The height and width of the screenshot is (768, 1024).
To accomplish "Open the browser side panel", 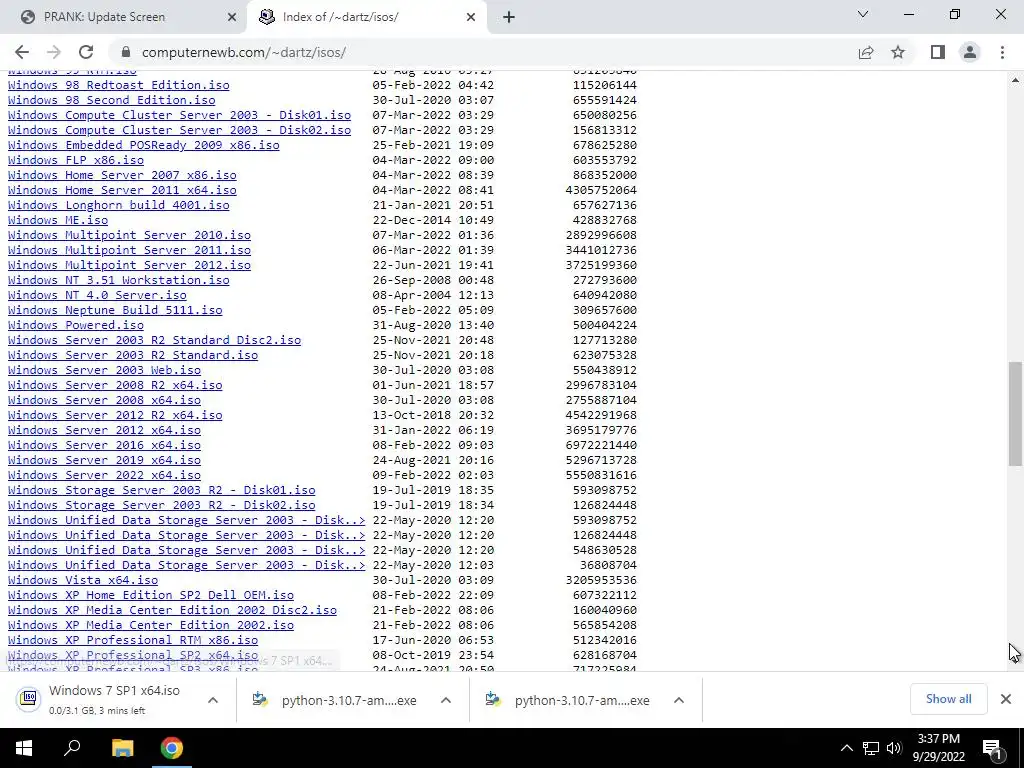I will [x=938, y=52].
